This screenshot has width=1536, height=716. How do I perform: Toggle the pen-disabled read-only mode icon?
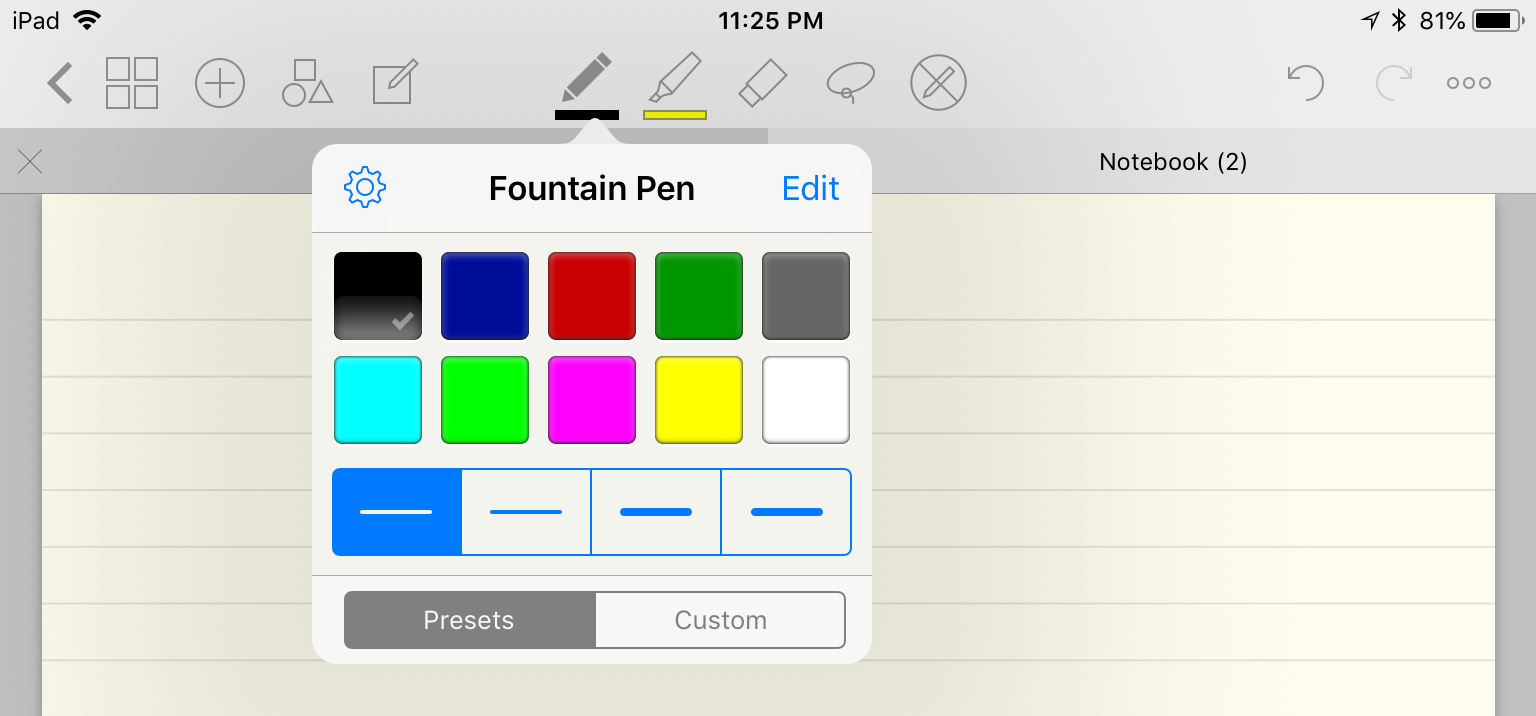pos(938,83)
